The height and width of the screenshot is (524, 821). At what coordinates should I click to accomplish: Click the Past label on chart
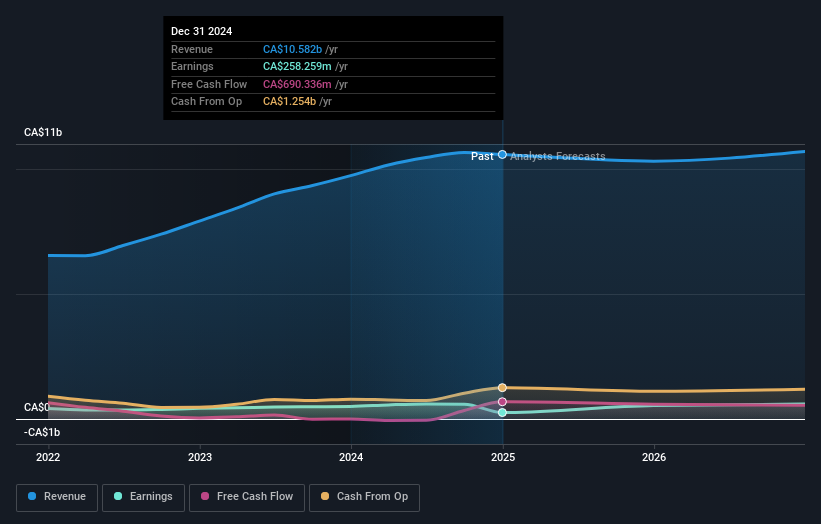pos(482,157)
